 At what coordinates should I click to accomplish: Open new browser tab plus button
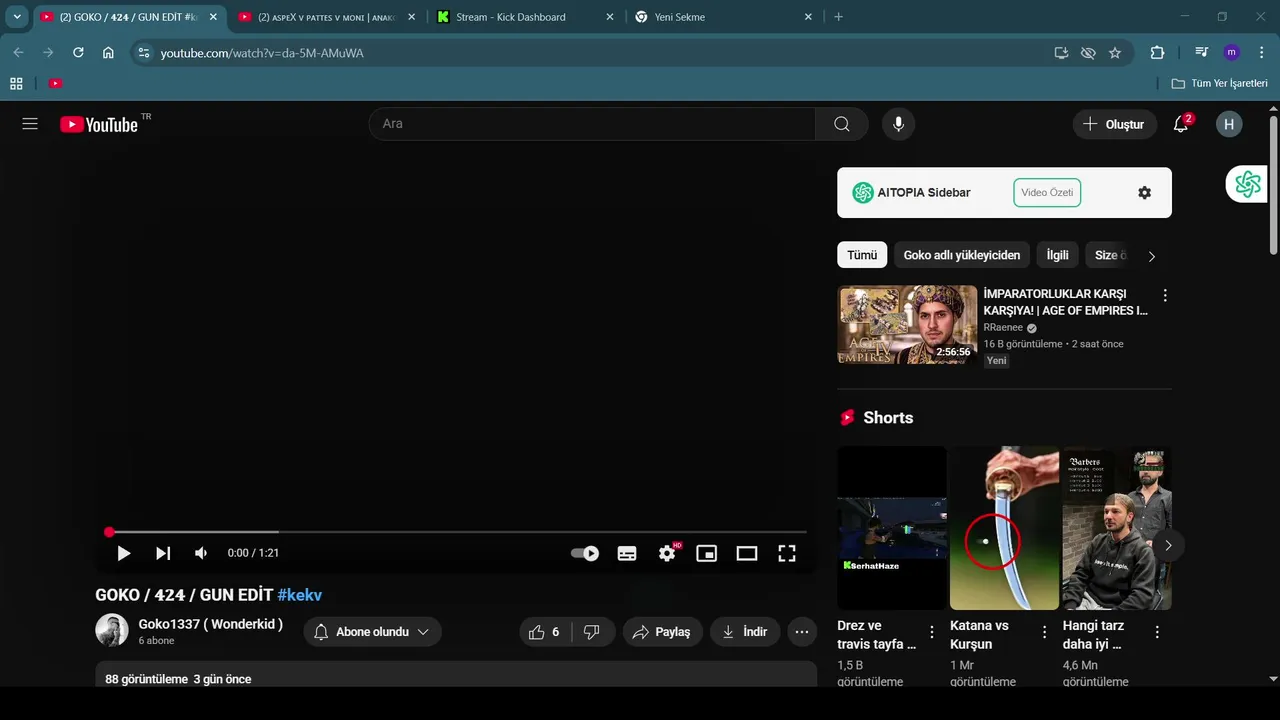[x=838, y=17]
